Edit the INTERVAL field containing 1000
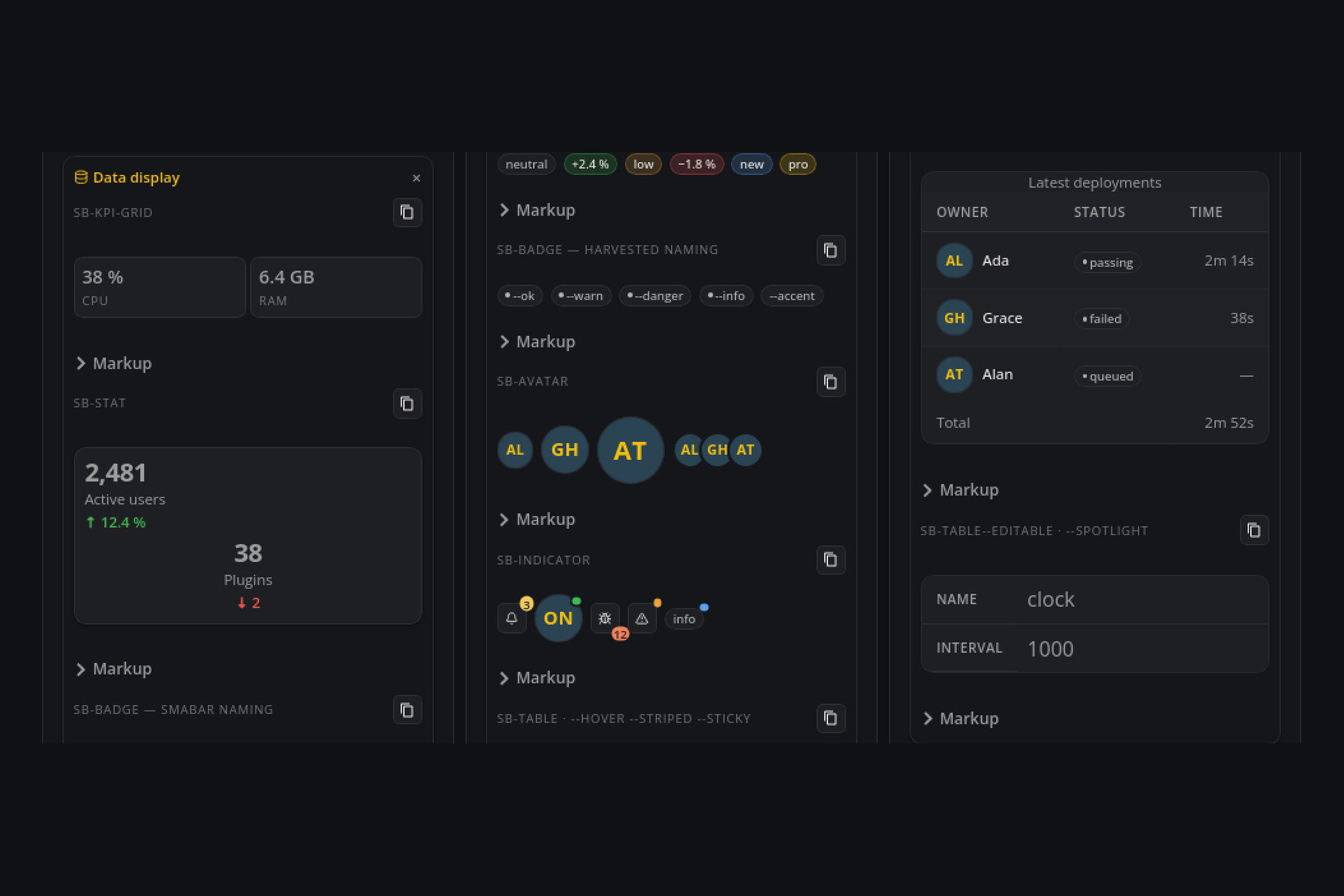 pyautogui.click(x=1142, y=649)
